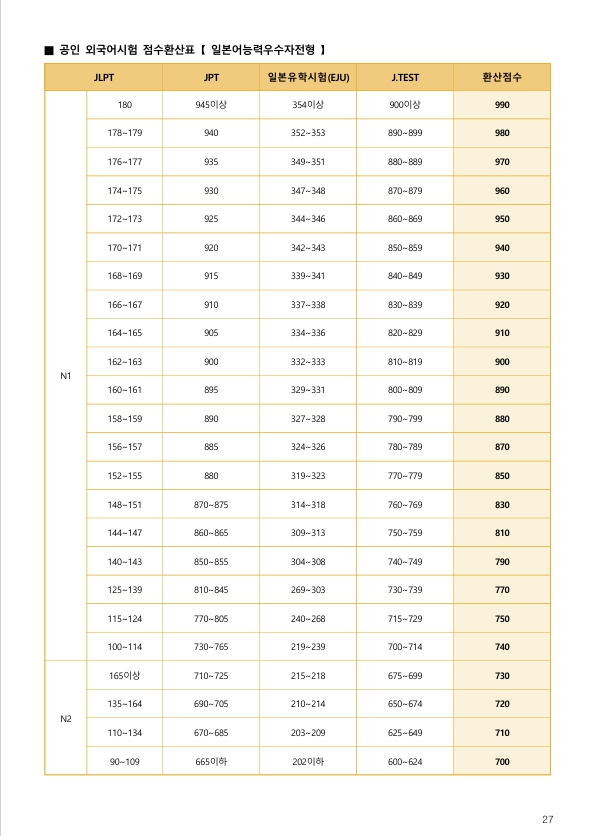Click the JPT 945이상 cell
The image size is (595, 836).
click(x=211, y=105)
